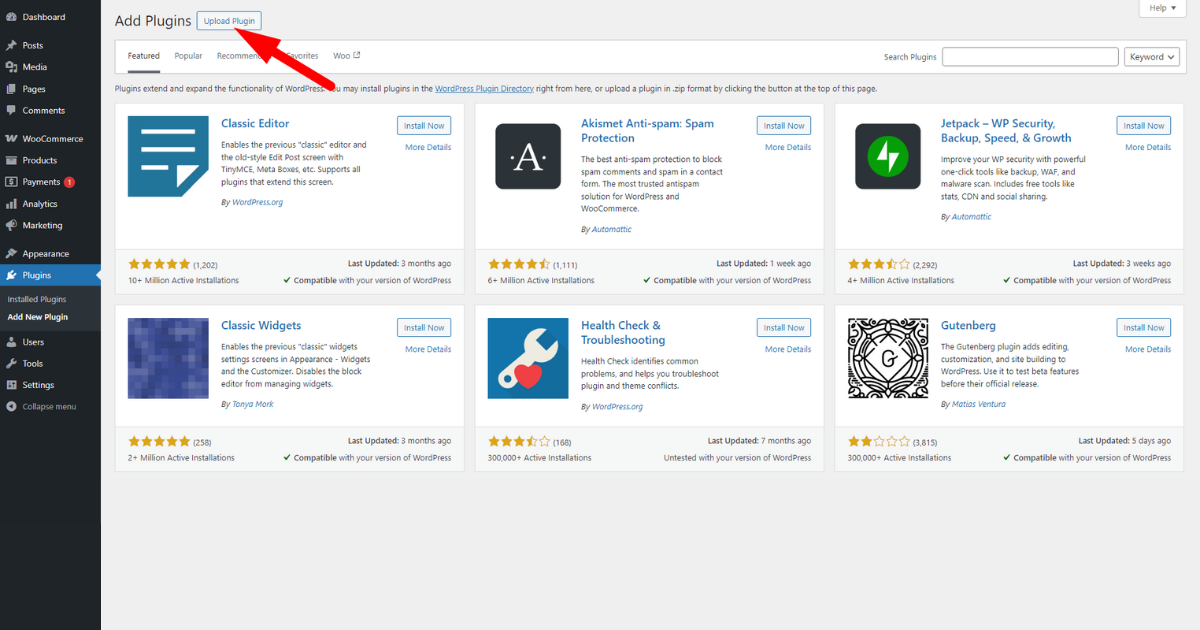Screen dimensions: 1200x630
Task: Open More Details for Jetpack
Action: [x=1148, y=147]
